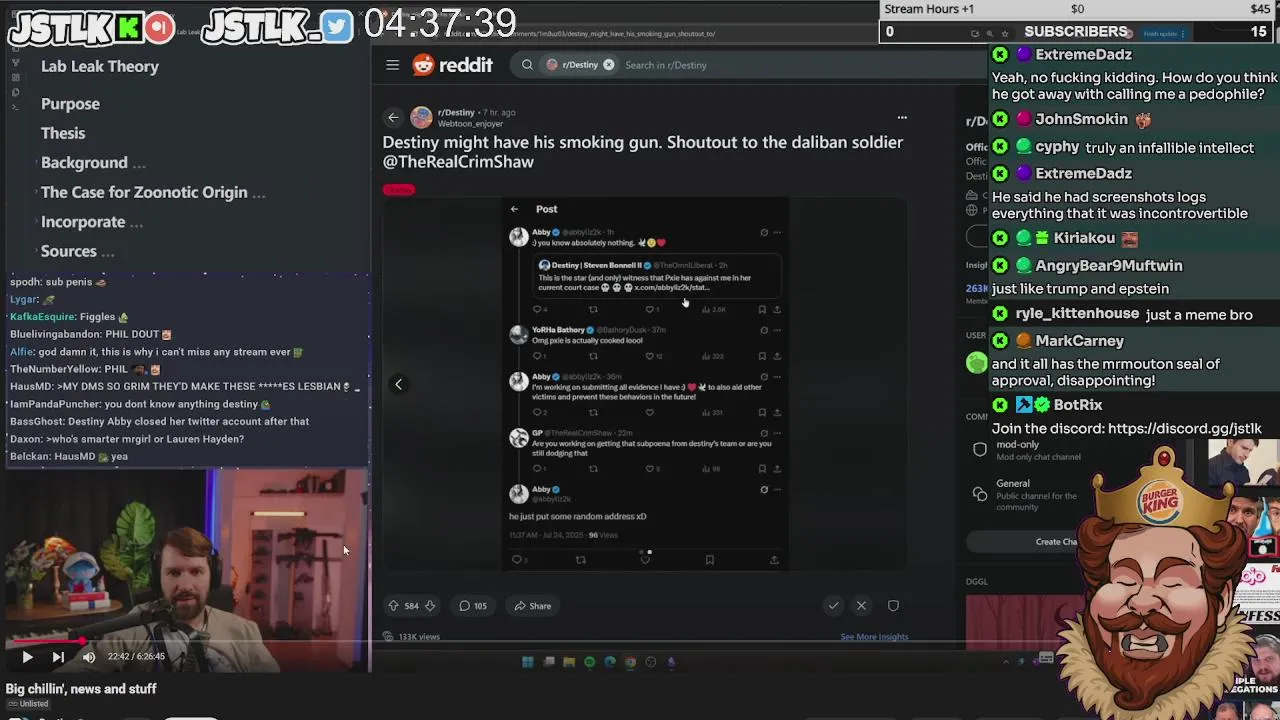Click the retweet icon under the tweet
Screen dimensions: 1280x720
(580, 560)
